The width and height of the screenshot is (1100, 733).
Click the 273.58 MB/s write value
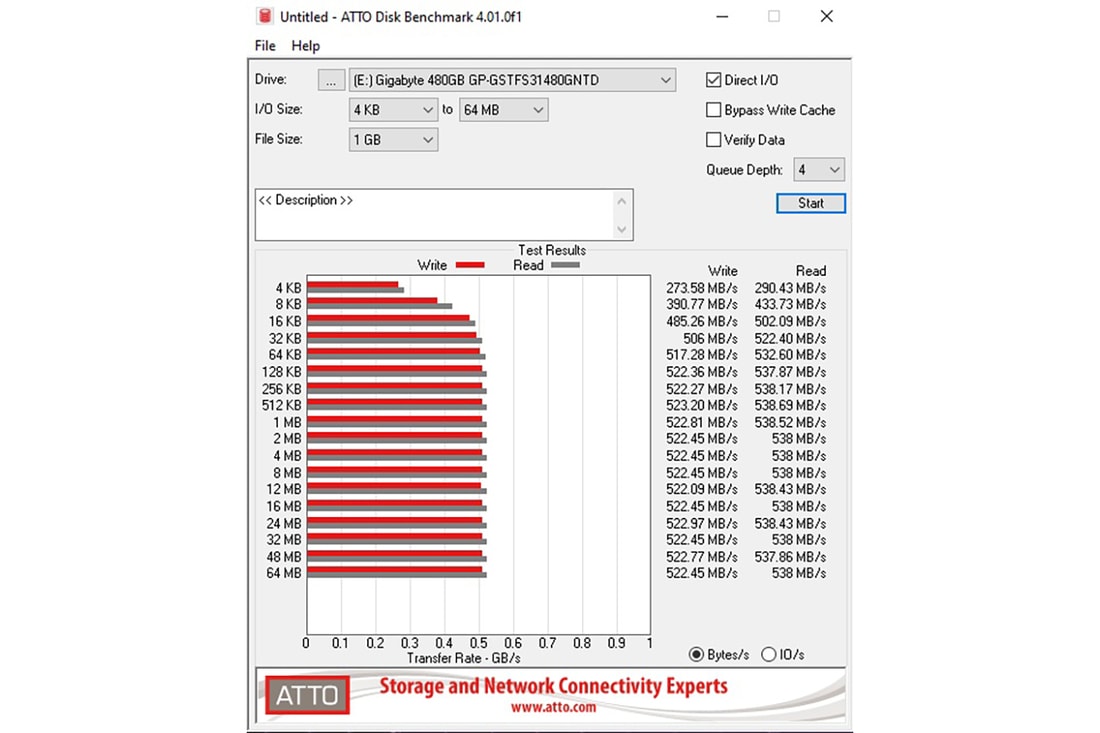(702, 288)
